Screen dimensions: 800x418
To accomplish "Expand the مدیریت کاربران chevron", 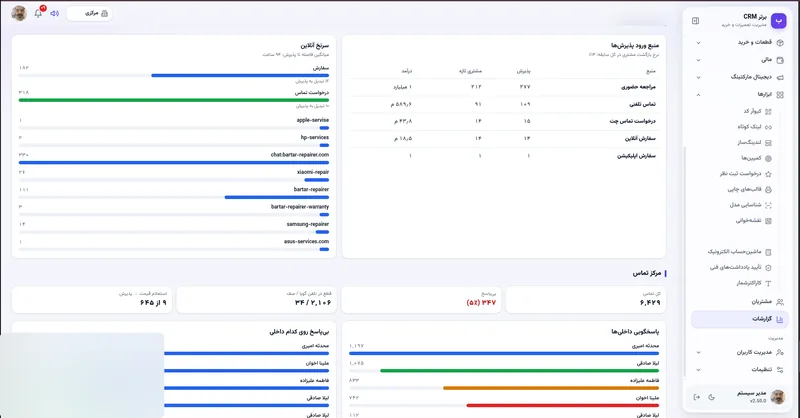I will coord(698,352).
